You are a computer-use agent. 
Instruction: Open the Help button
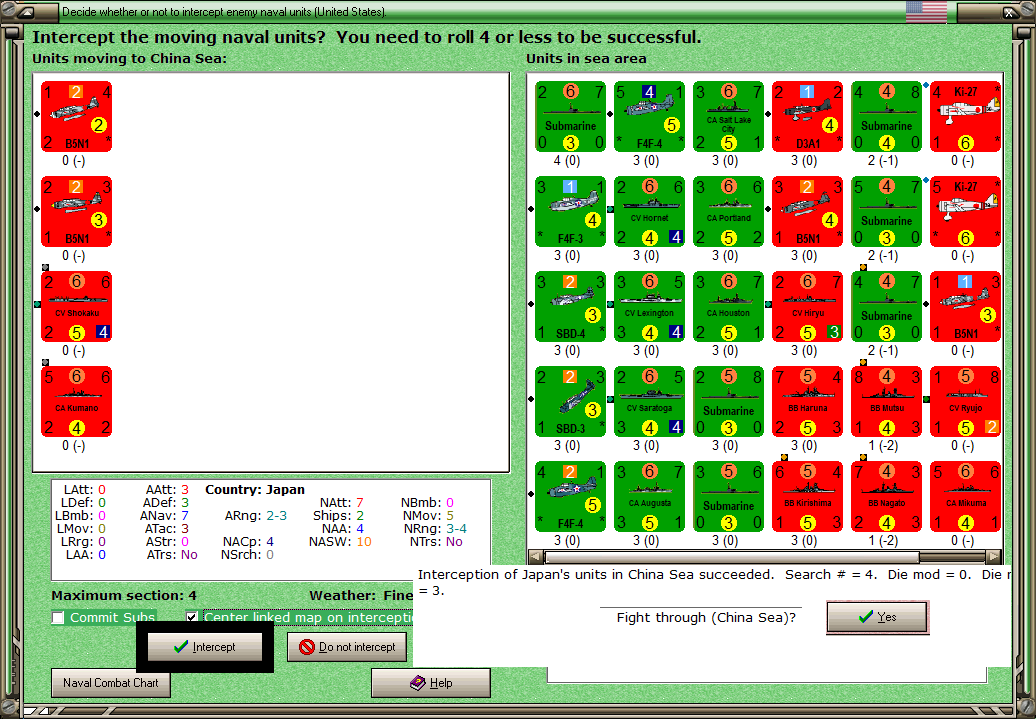[431, 683]
